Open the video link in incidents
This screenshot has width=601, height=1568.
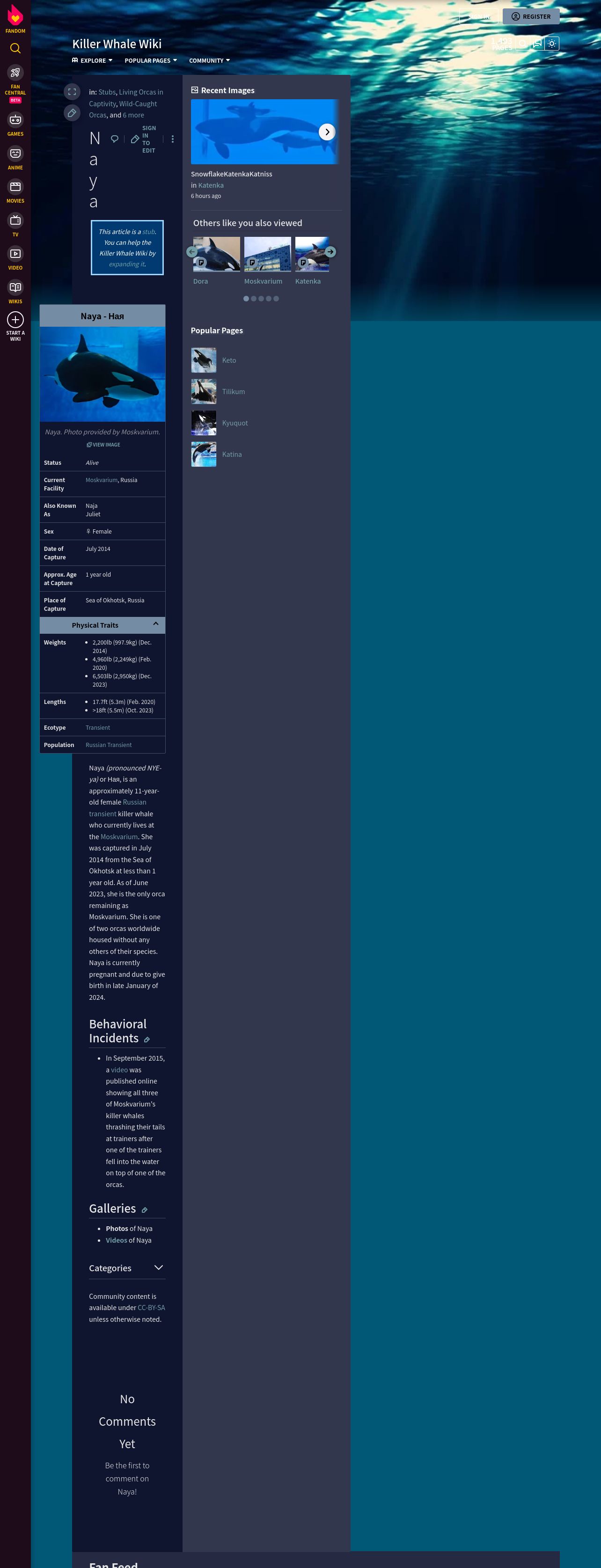tap(119, 1070)
